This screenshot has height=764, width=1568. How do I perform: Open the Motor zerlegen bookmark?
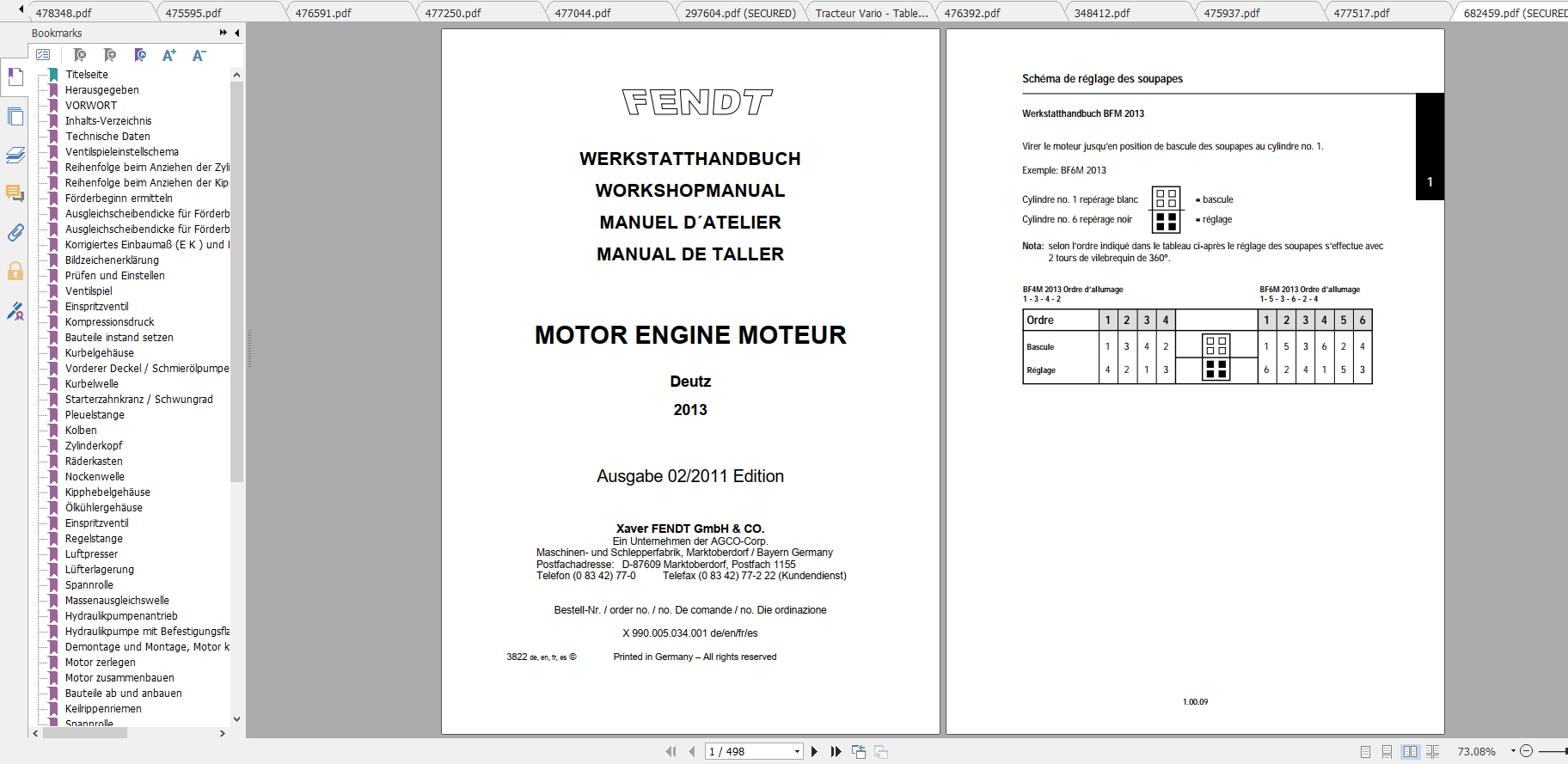(x=101, y=663)
